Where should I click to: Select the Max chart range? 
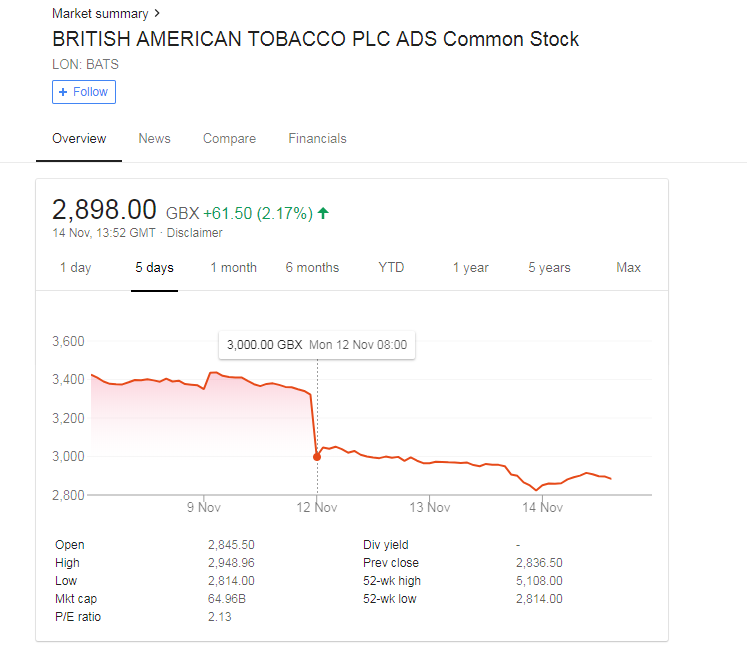[628, 267]
